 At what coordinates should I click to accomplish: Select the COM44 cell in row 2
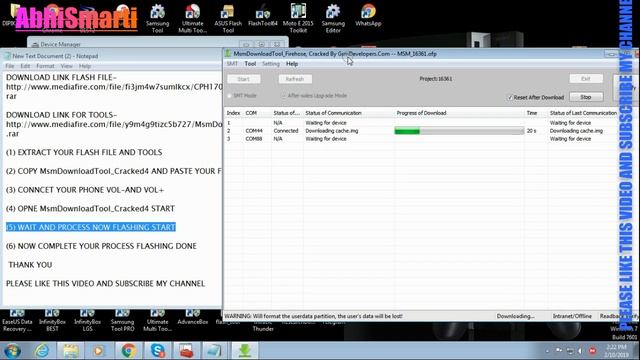click(254, 131)
